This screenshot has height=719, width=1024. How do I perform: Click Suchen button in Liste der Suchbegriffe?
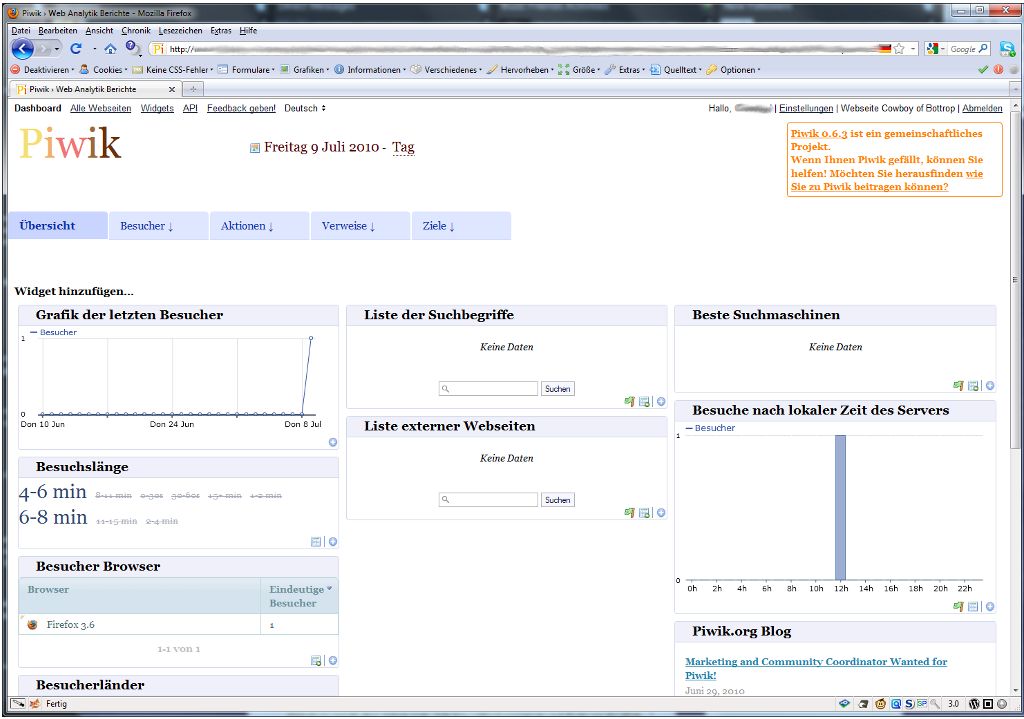pyautogui.click(x=558, y=389)
